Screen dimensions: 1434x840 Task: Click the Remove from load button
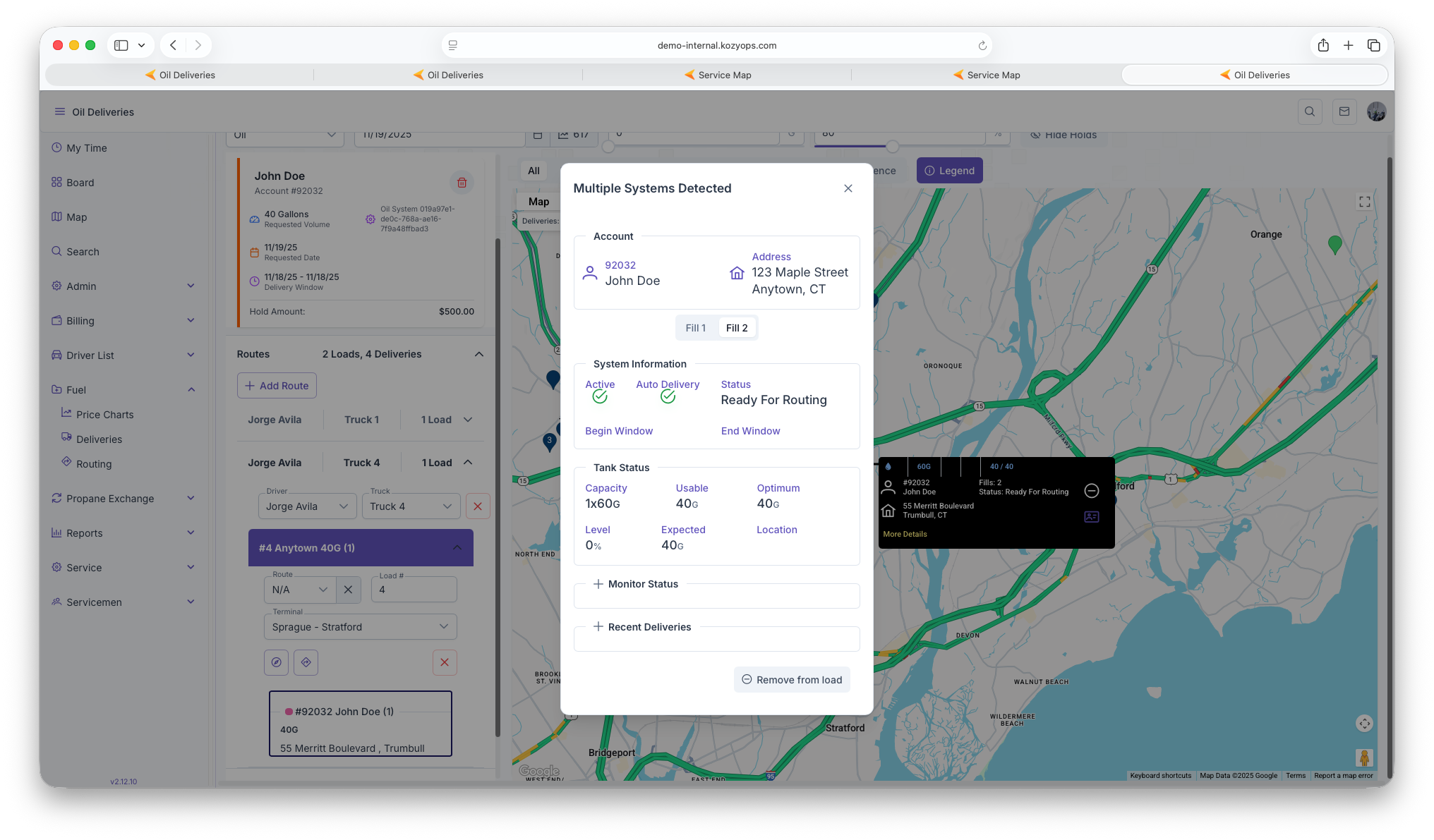pyautogui.click(x=792, y=680)
